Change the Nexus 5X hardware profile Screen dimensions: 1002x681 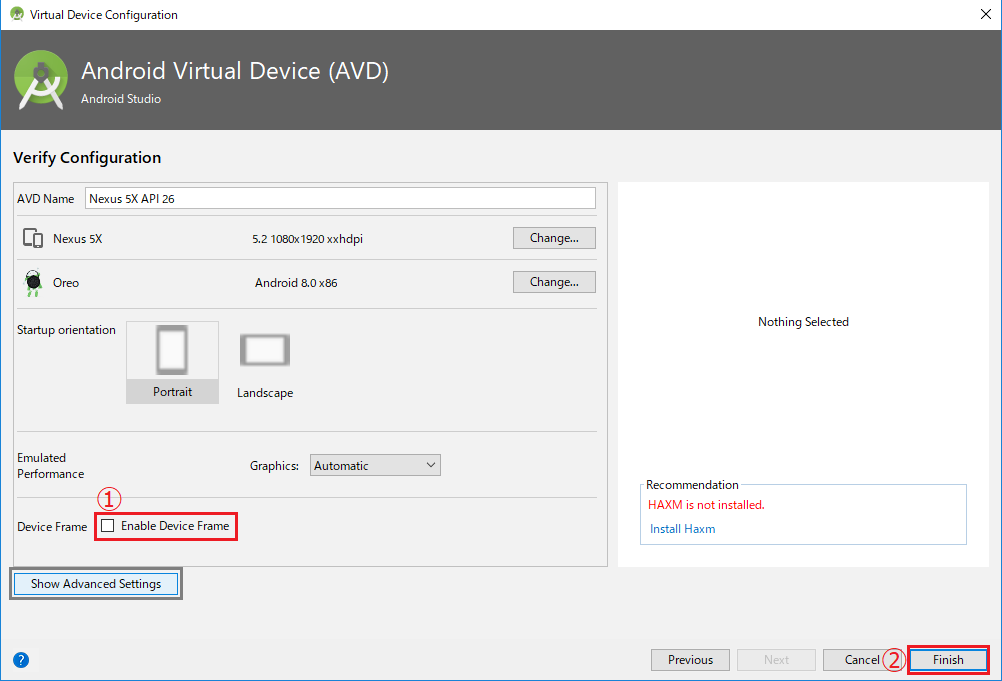[x=554, y=237]
